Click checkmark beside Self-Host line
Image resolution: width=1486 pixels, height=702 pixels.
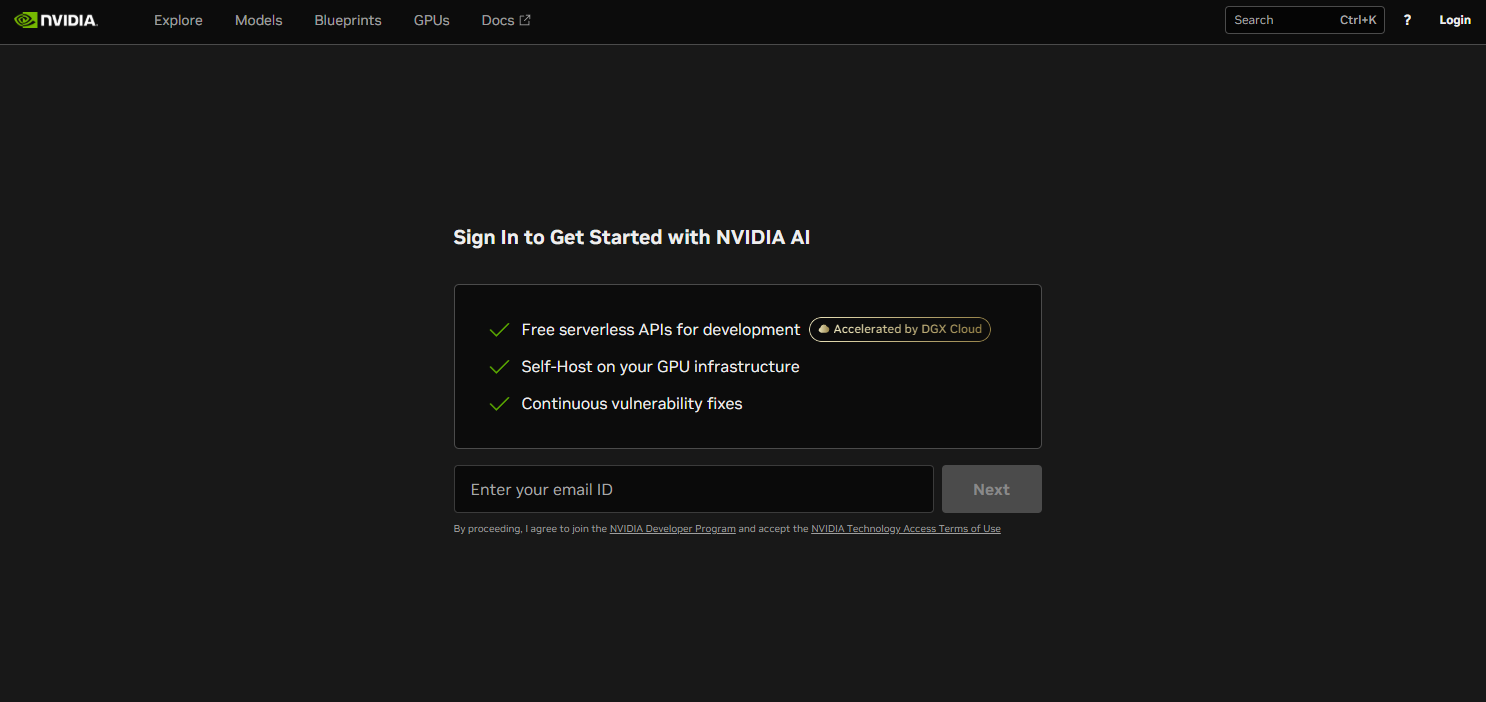point(499,367)
